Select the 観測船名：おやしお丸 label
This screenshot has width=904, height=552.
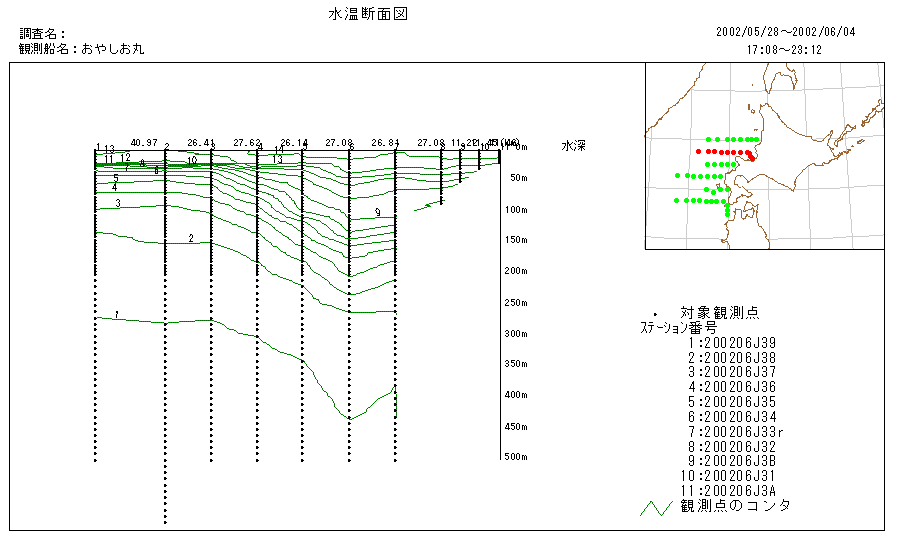tap(82, 48)
